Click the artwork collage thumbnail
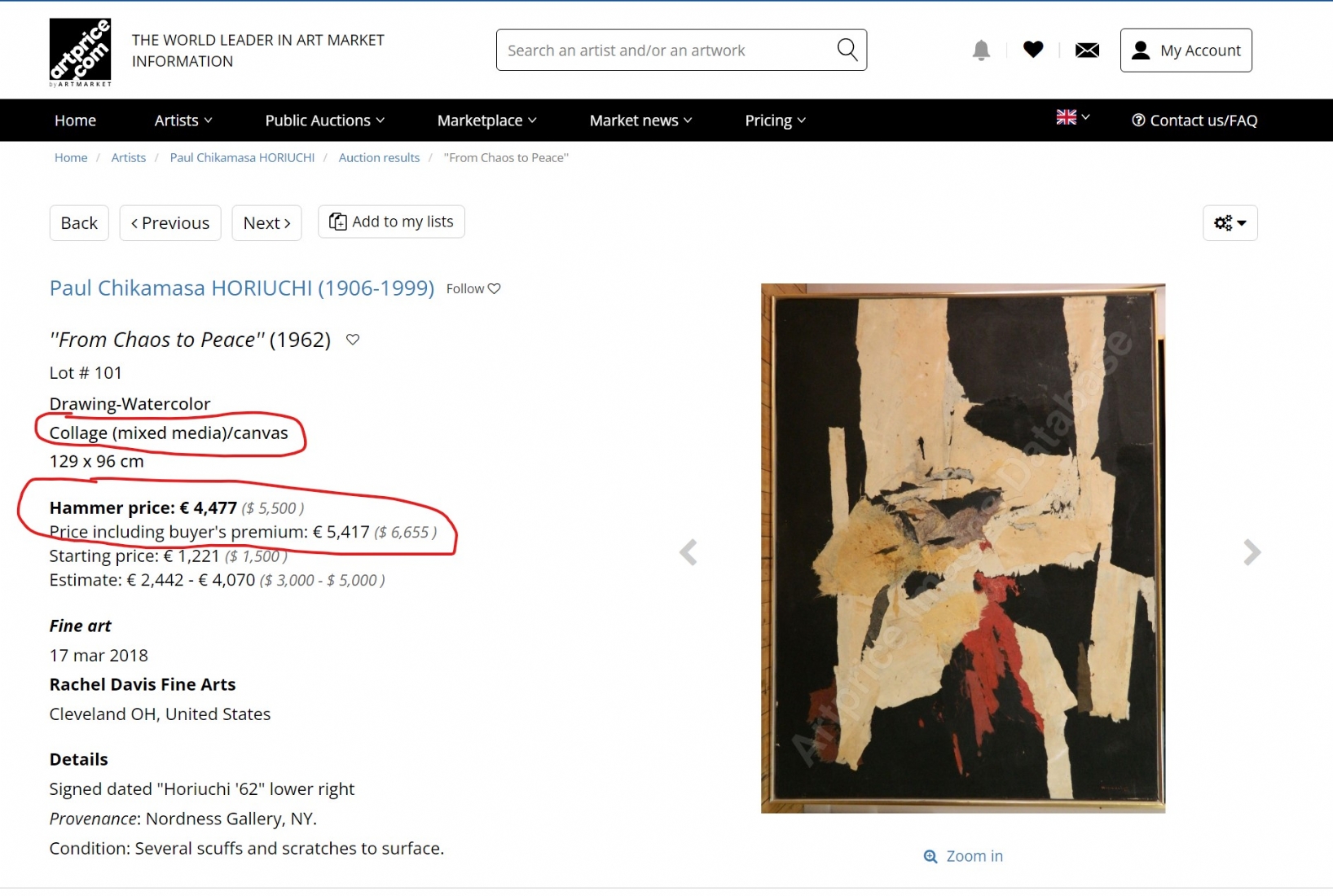1333x896 pixels. 962,547
